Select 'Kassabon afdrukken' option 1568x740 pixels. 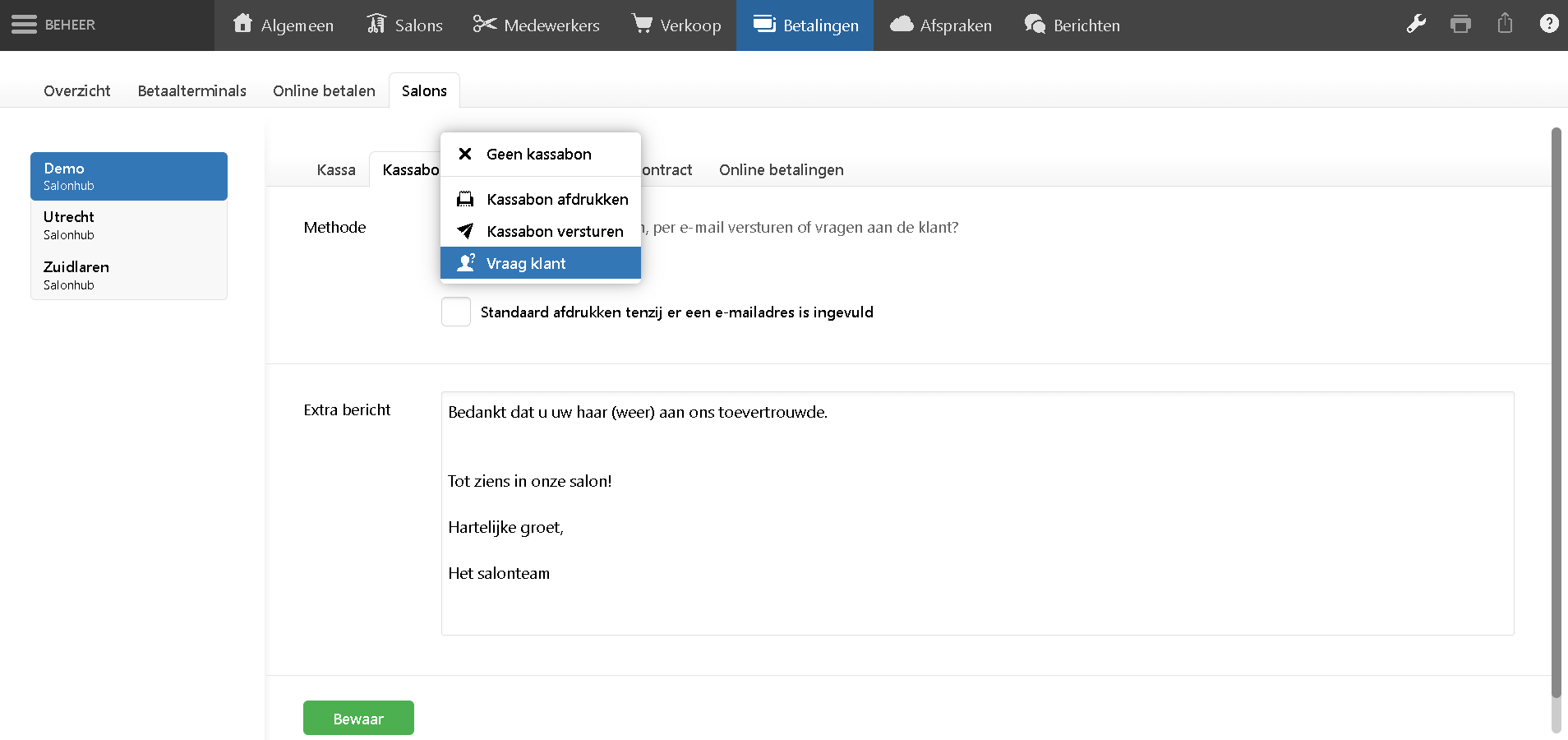556,200
